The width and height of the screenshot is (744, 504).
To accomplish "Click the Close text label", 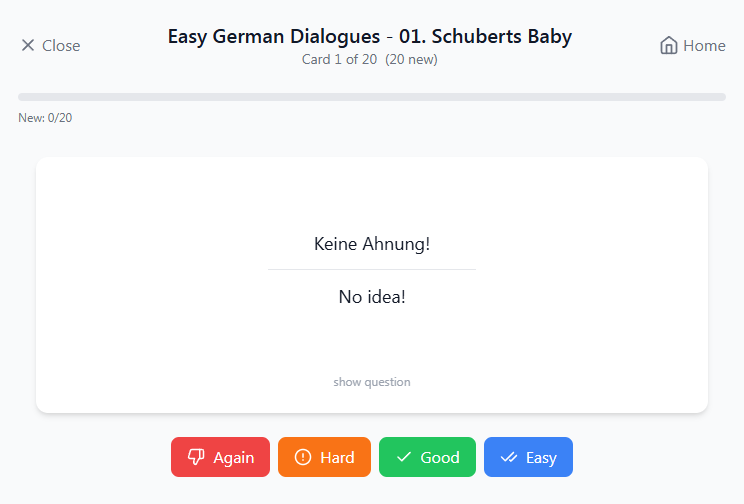I will coord(61,46).
